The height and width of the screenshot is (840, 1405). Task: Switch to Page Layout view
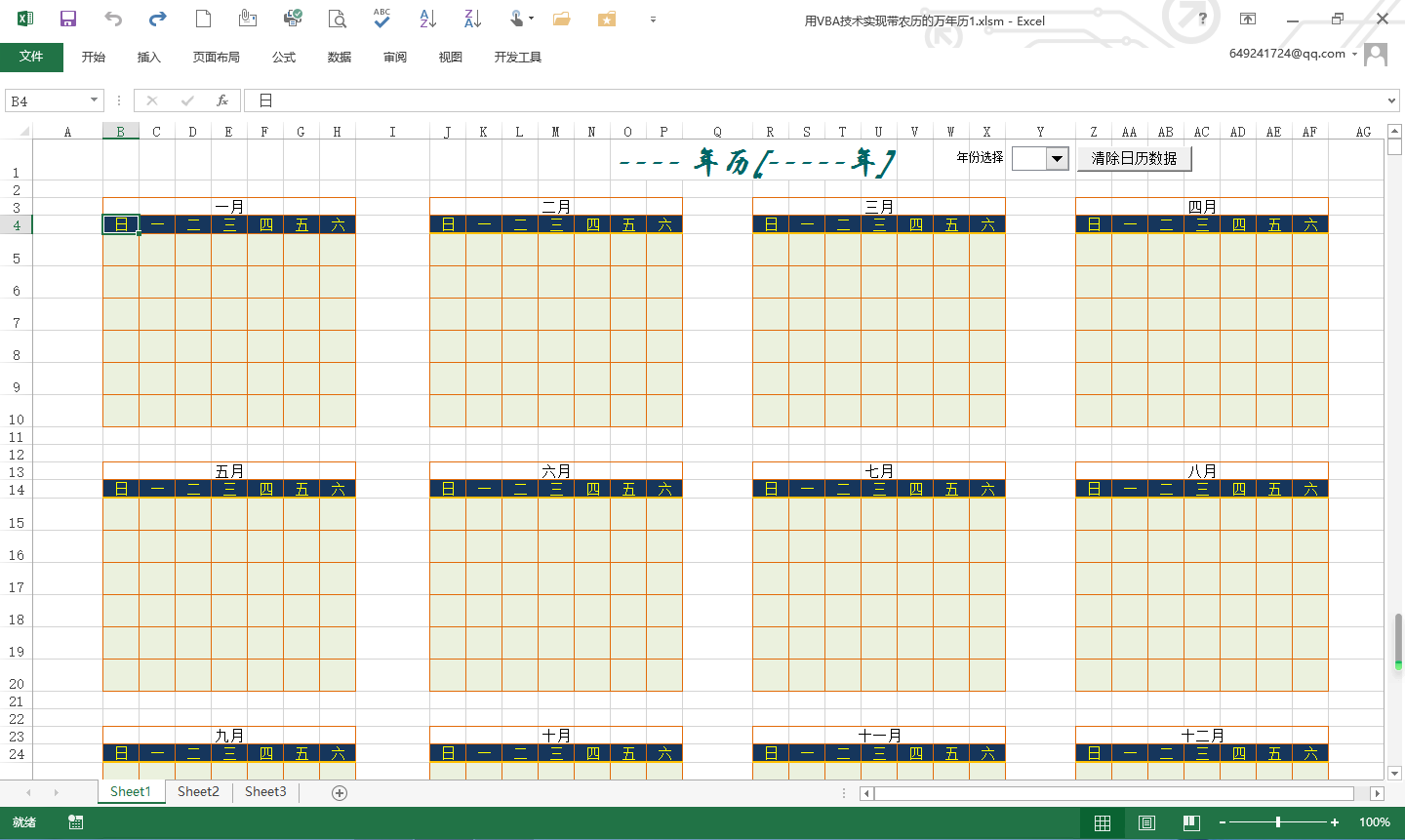click(x=1146, y=822)
